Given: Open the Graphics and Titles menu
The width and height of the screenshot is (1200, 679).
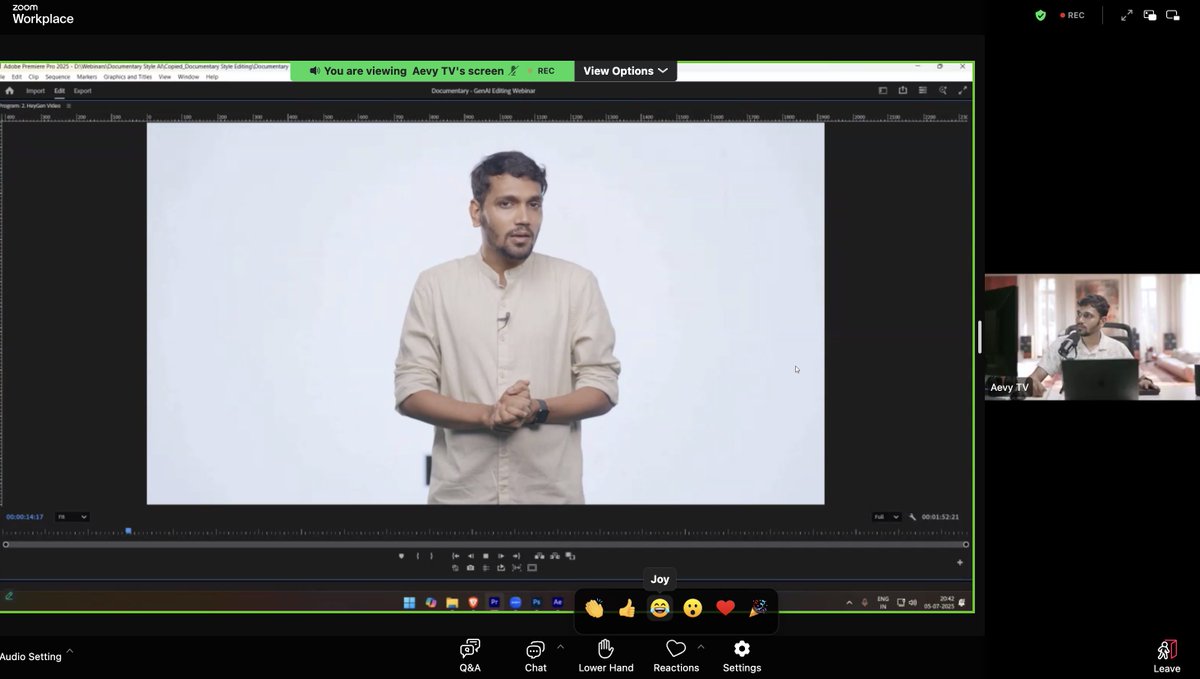Looking at the screenshot, I should [128, 77].
